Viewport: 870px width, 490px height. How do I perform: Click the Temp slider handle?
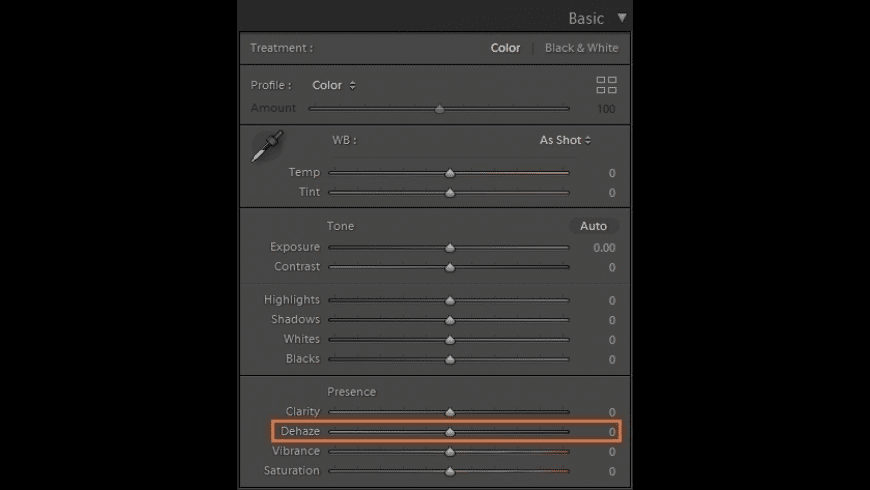point(450,173)
